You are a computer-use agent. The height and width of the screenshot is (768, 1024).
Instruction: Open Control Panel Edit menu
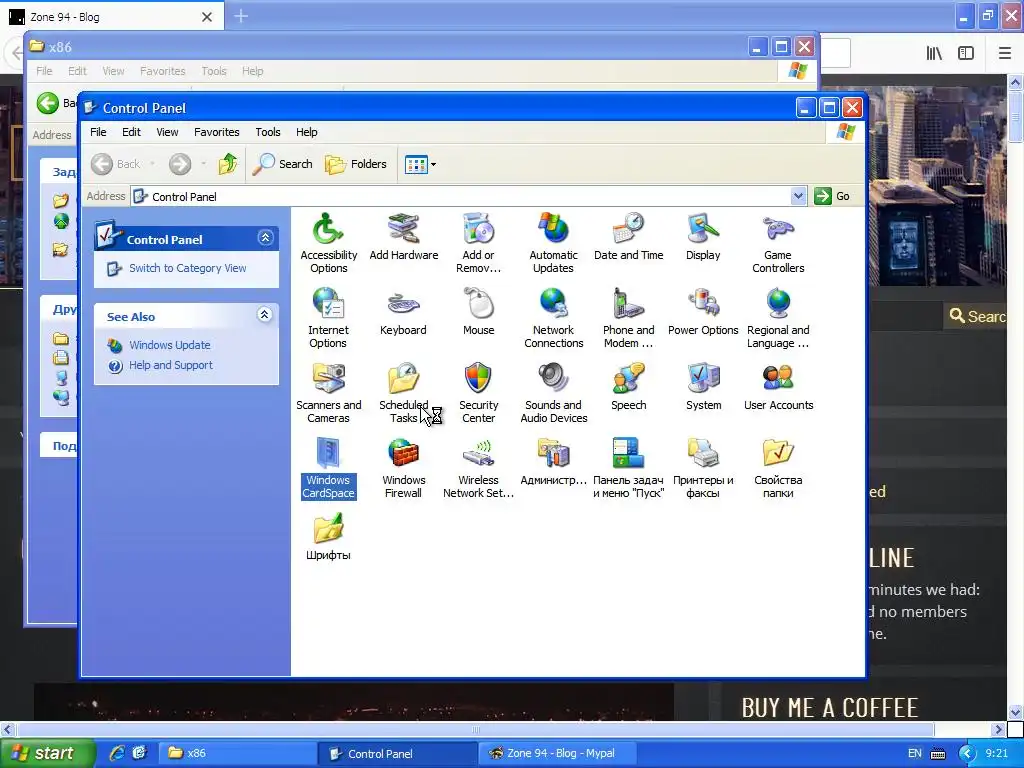[131, 132]
